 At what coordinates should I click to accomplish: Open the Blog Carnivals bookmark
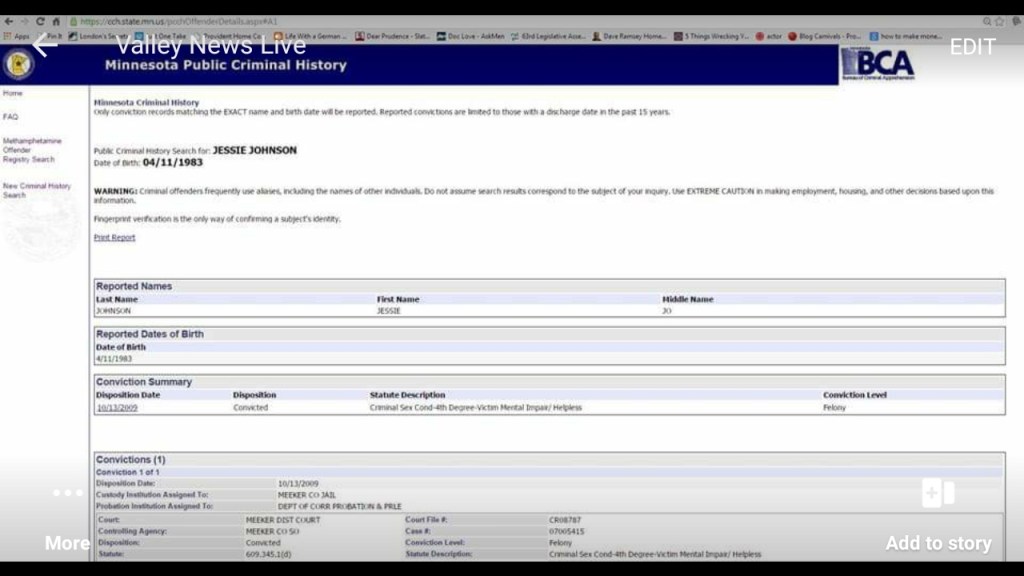[x=824, y=36]
